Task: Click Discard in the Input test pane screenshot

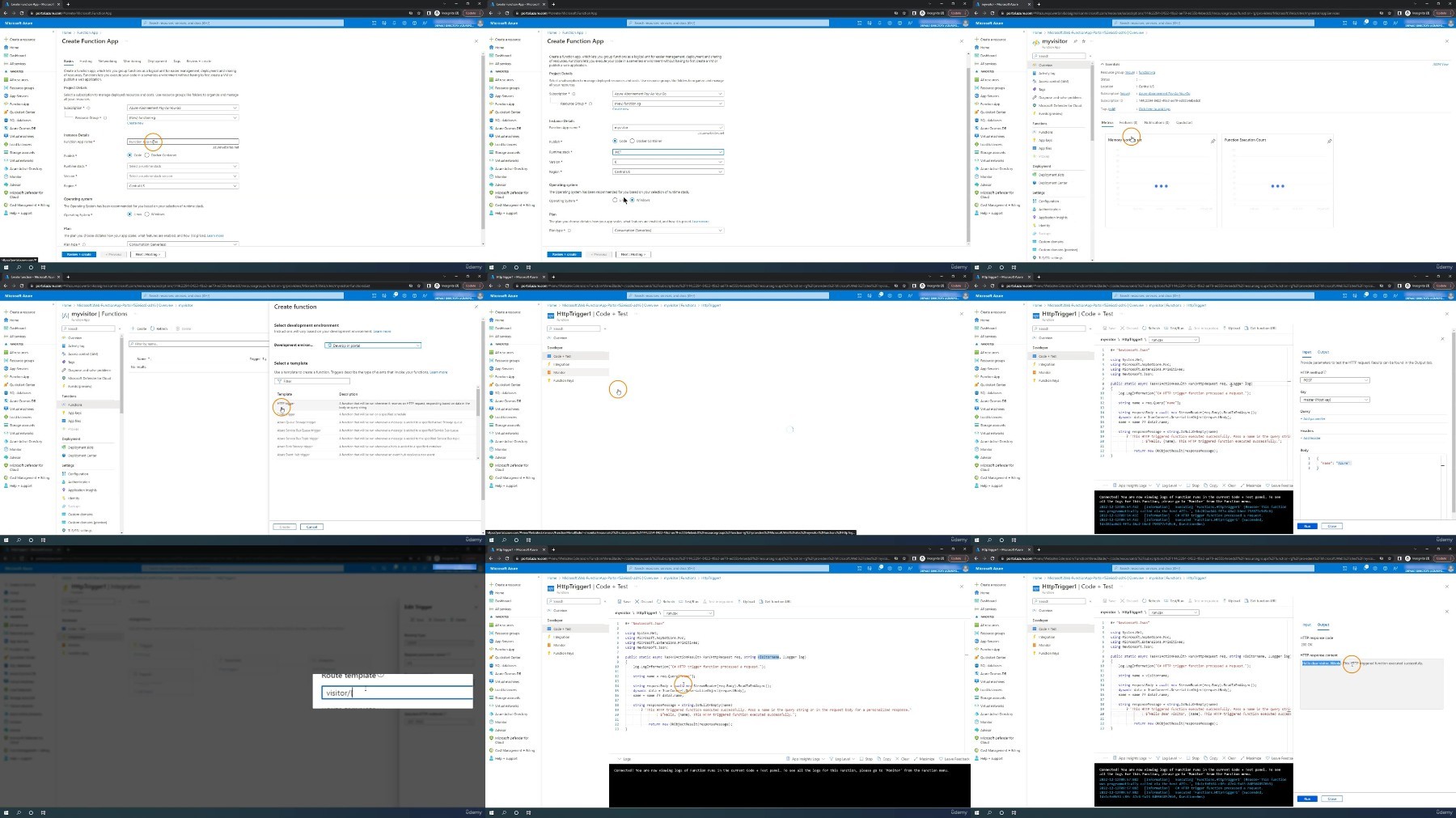Action: point(1129,328)
